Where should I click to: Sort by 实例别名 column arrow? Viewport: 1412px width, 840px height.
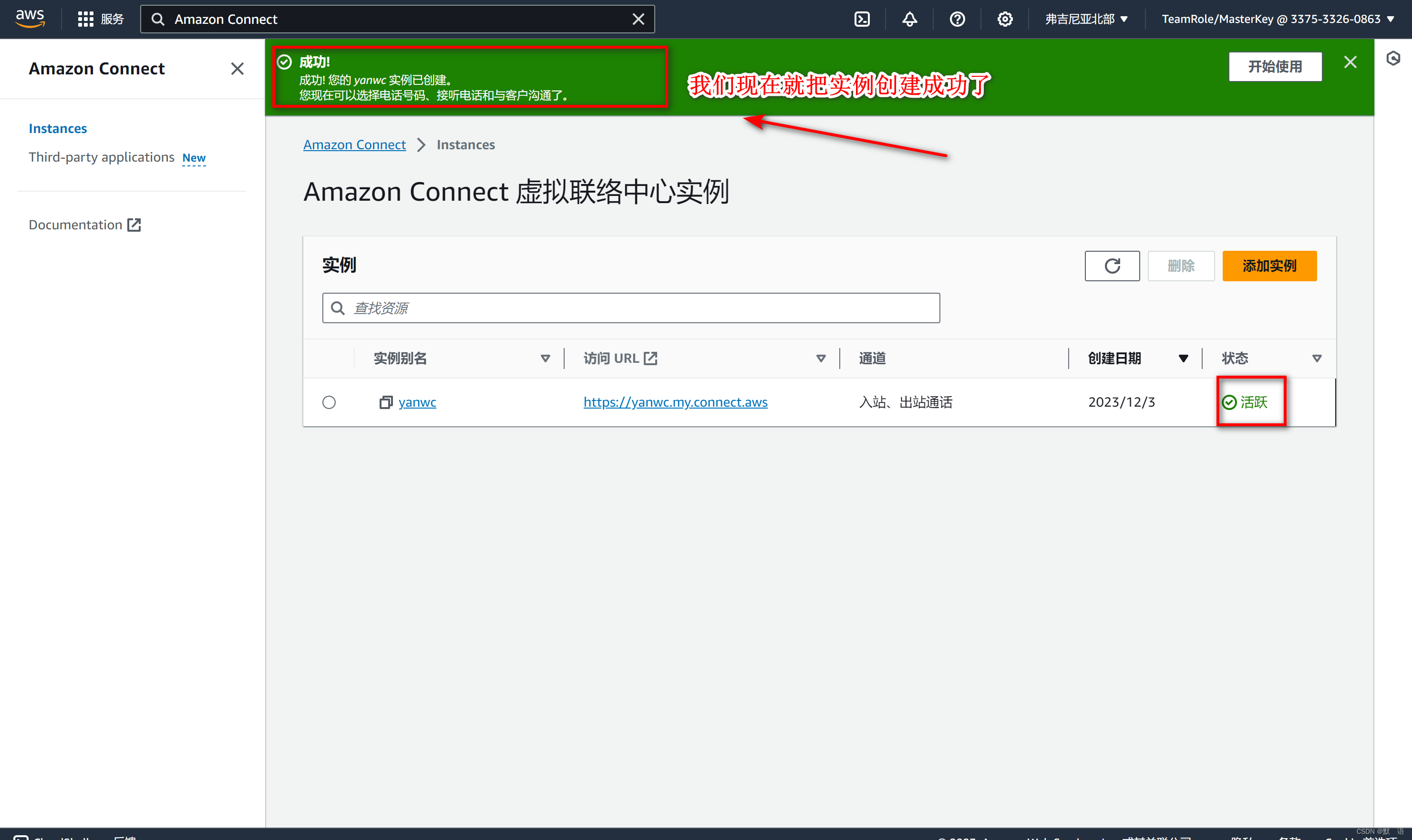(x=545, y=359)
